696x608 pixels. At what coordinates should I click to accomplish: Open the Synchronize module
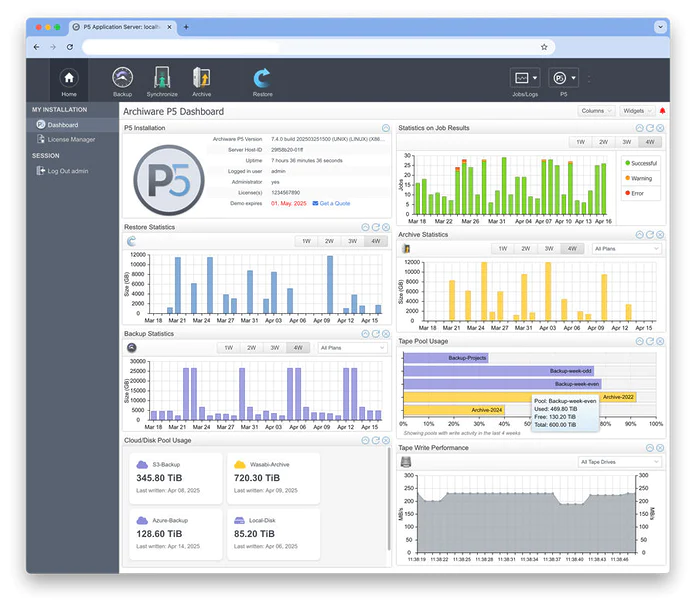[x=162, y=80]
